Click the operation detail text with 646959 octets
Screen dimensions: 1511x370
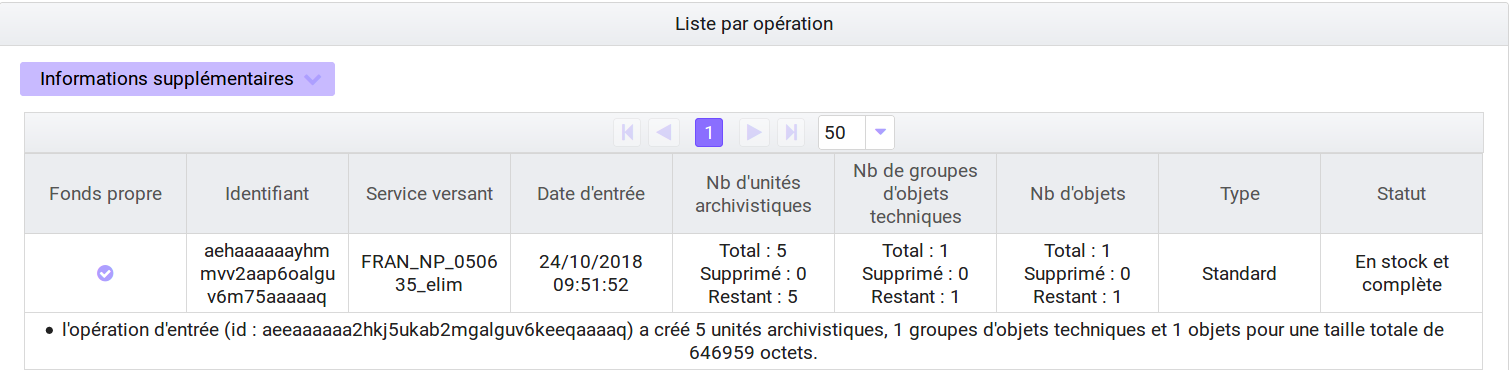click(x=753, y=341)
